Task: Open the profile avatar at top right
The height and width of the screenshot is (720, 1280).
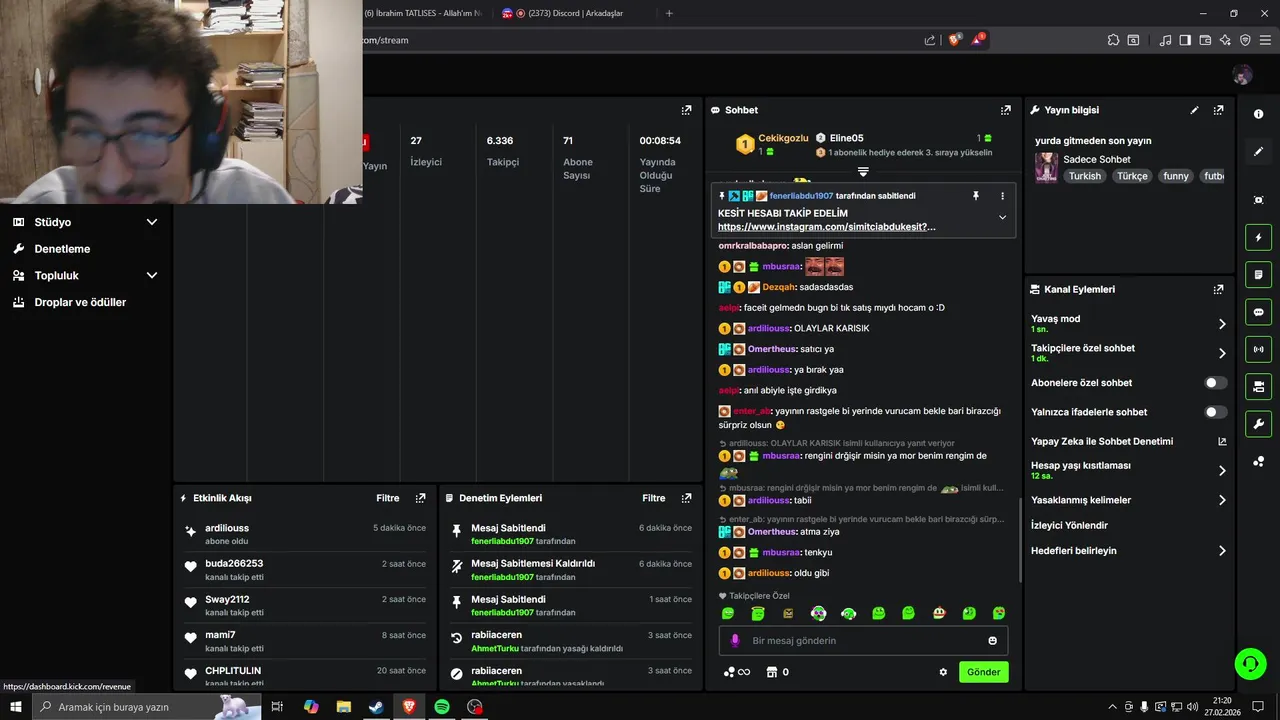Action: coord(1242,75)
